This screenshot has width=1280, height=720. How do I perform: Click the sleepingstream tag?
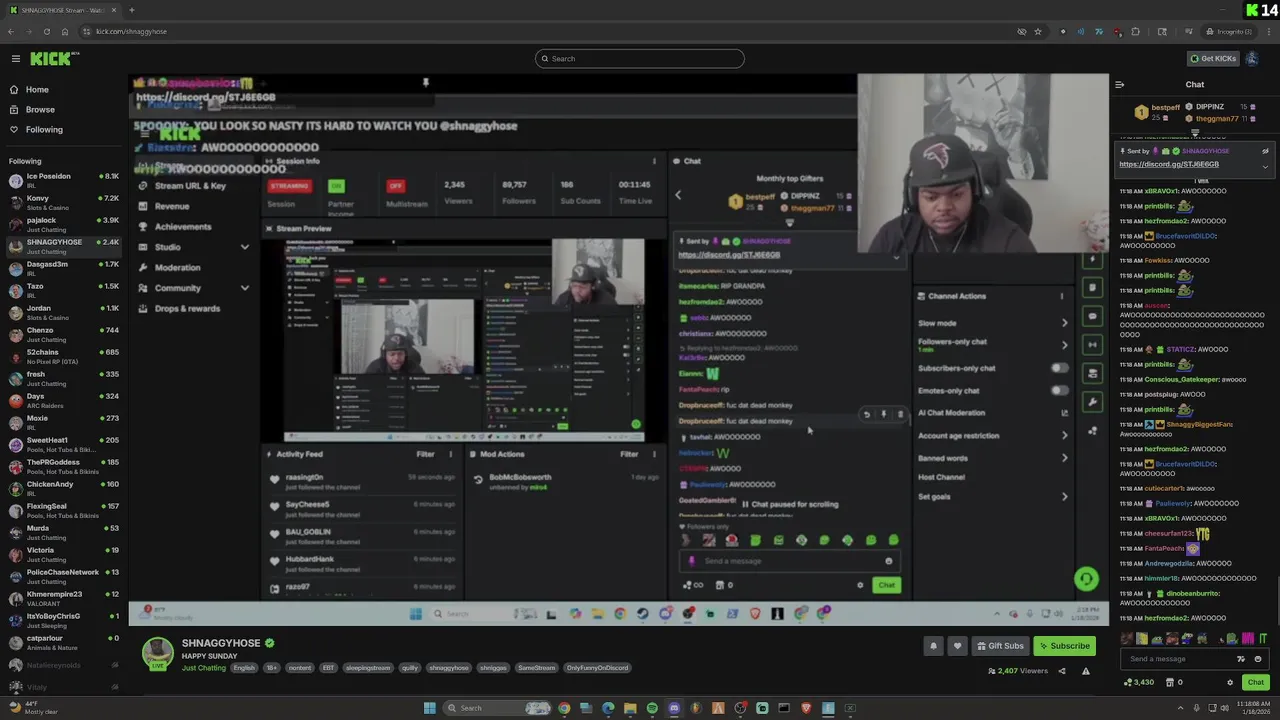tap(368, 668)
